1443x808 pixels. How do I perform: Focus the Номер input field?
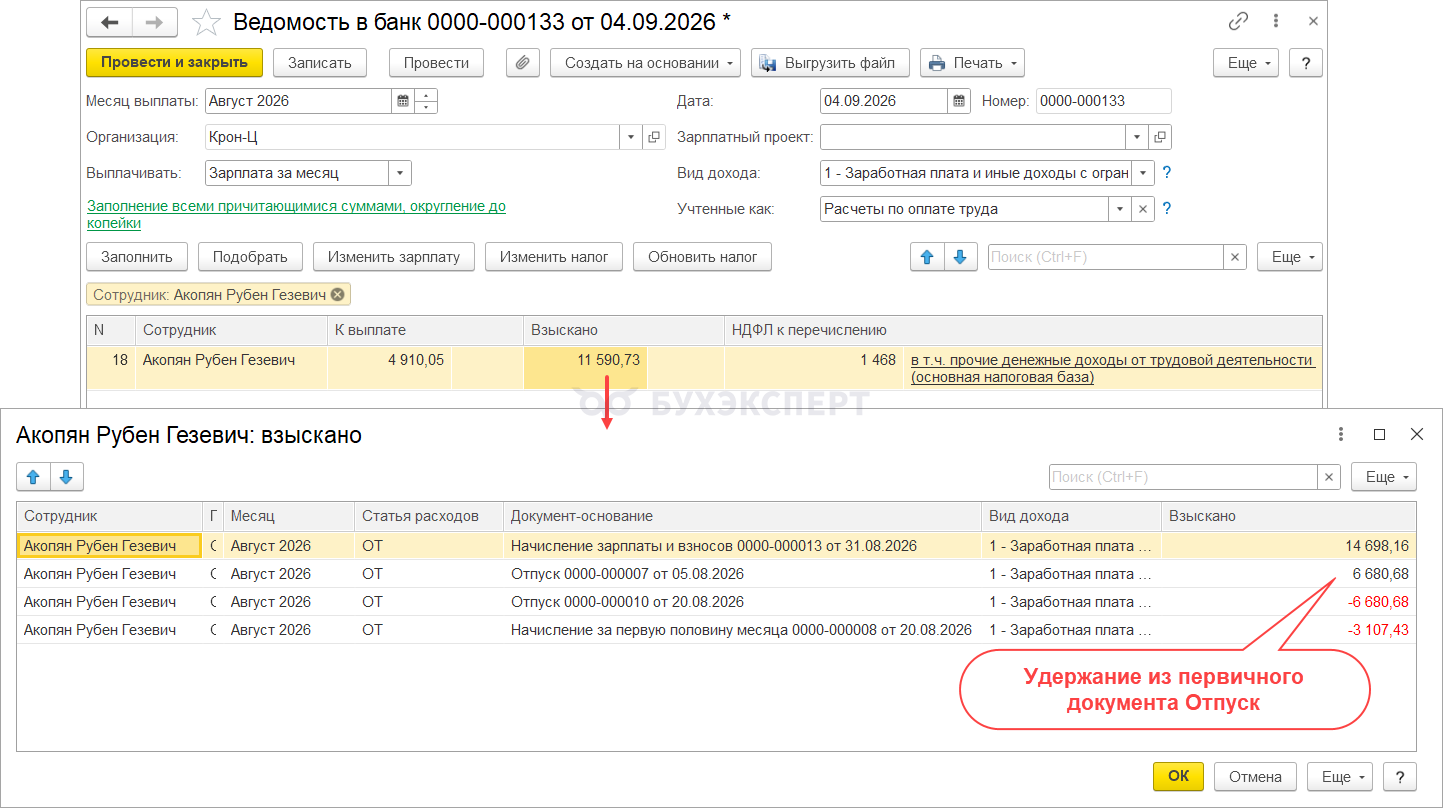[1103, 101]
